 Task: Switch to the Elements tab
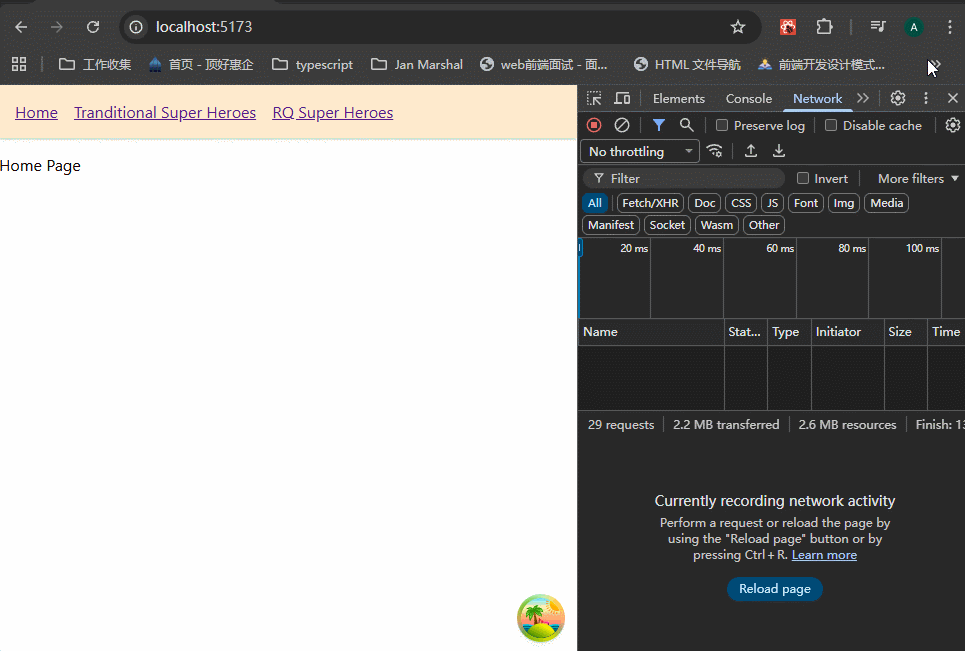679,98
